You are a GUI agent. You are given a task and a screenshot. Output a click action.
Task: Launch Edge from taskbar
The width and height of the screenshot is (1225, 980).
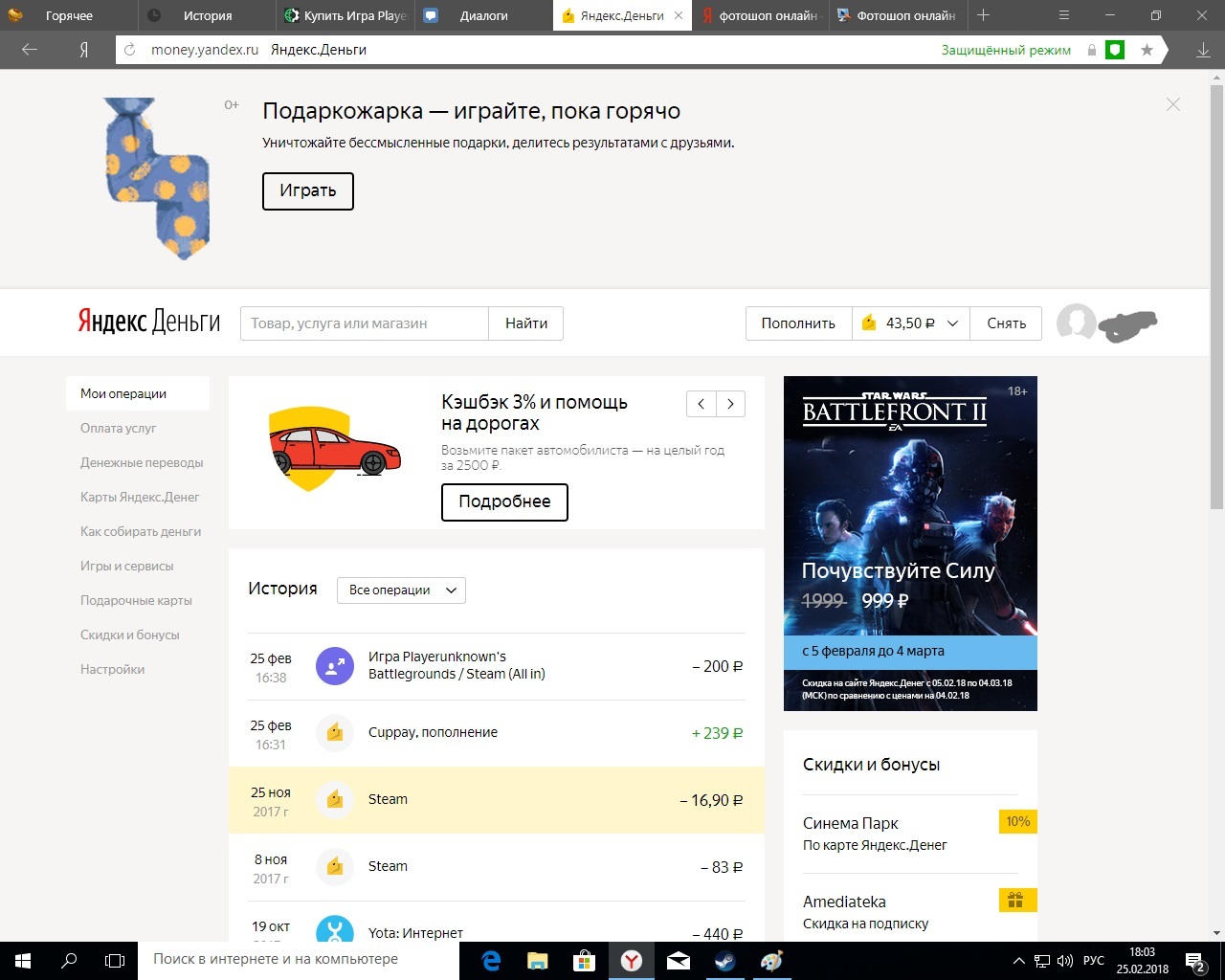click(491, 960)
